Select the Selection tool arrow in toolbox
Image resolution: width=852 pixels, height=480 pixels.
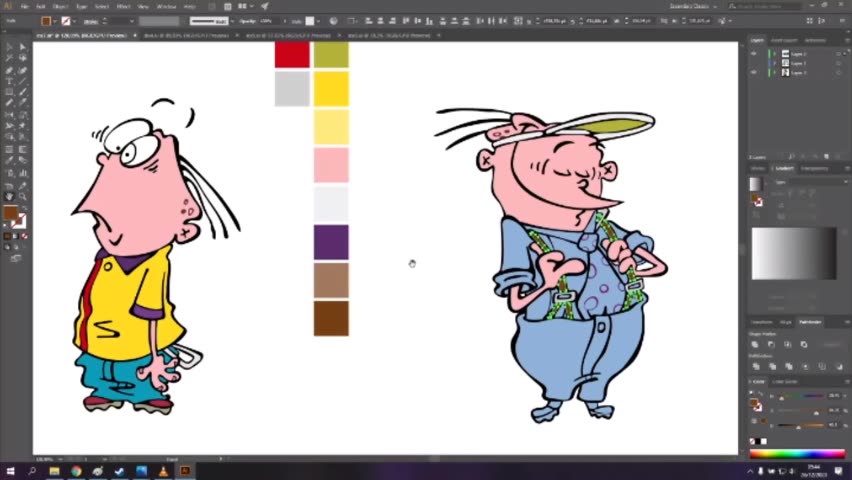pos(9,47)
